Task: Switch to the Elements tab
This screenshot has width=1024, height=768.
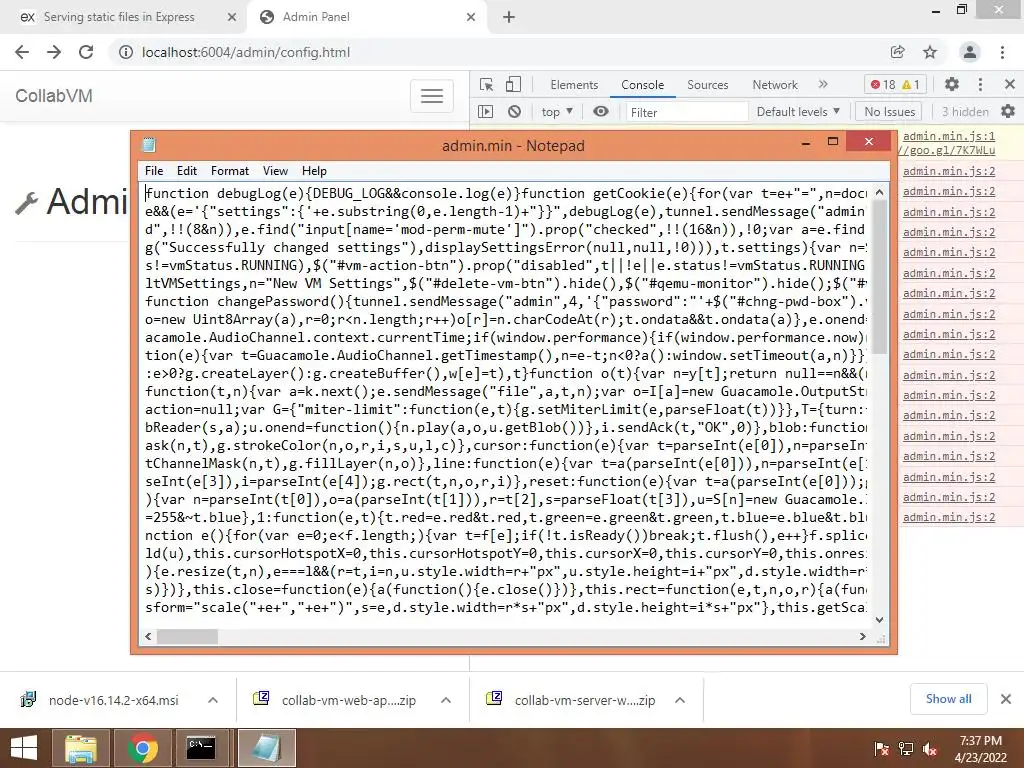Action: (574, 84)
